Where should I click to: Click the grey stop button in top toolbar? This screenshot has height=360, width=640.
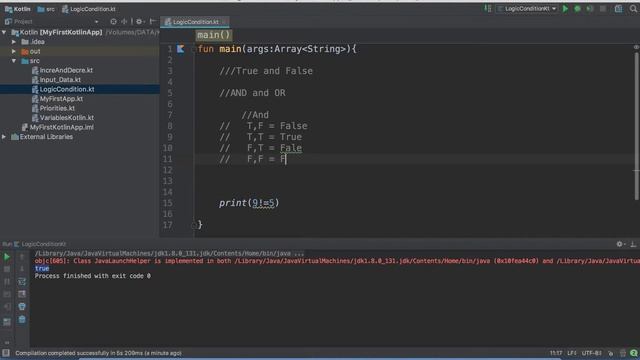[x=603, y=9]
